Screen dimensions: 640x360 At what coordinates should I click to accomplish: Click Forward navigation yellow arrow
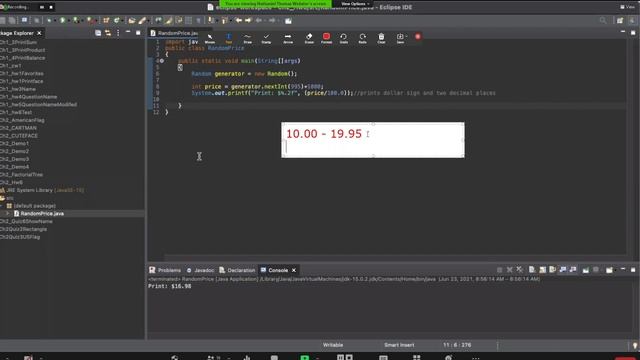click(x=248, y=20)
